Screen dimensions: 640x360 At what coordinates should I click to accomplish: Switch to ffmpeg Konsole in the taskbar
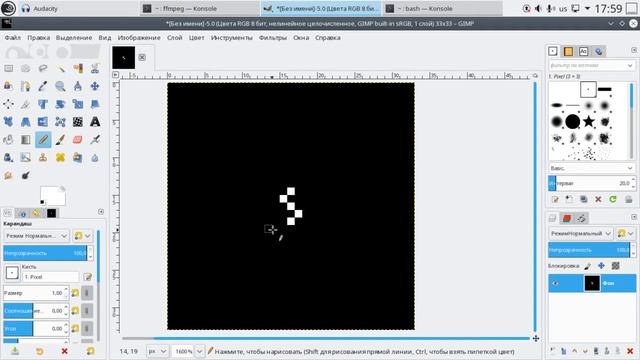[x=200, y=8]
